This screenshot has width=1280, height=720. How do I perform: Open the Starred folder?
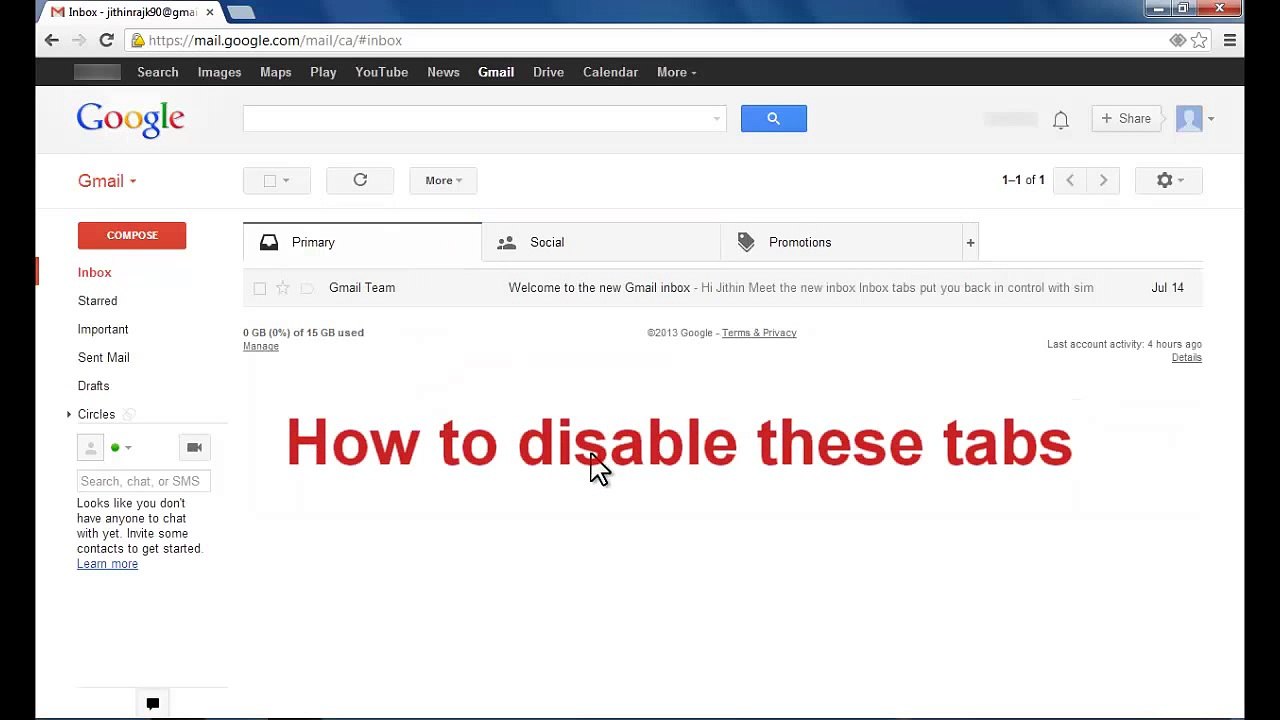point(98,301)
